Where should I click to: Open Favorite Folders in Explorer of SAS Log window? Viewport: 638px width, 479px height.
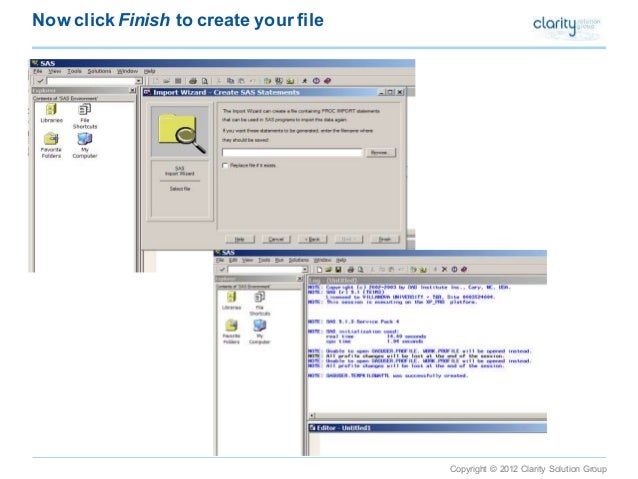click(231, 331)
